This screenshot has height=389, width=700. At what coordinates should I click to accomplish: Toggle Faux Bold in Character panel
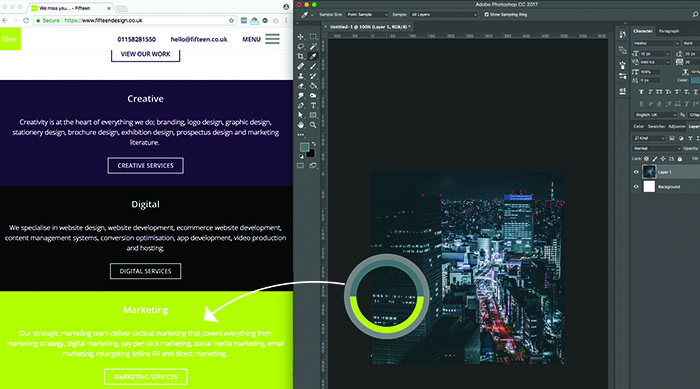pos(641,92)
